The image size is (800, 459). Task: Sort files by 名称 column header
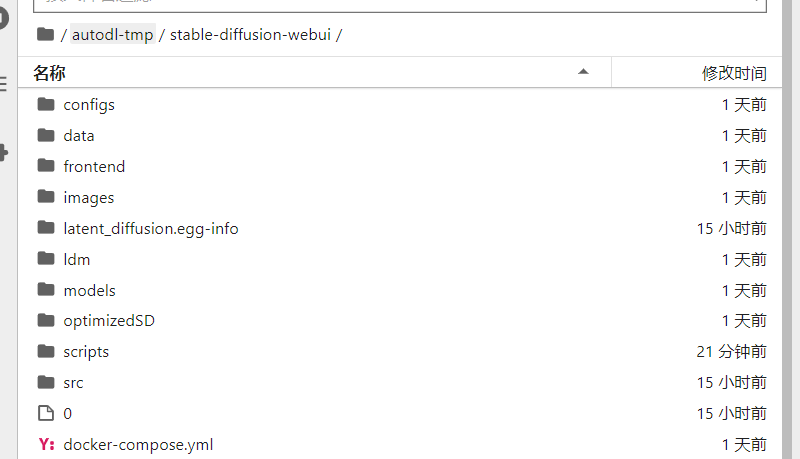[50, 73]
